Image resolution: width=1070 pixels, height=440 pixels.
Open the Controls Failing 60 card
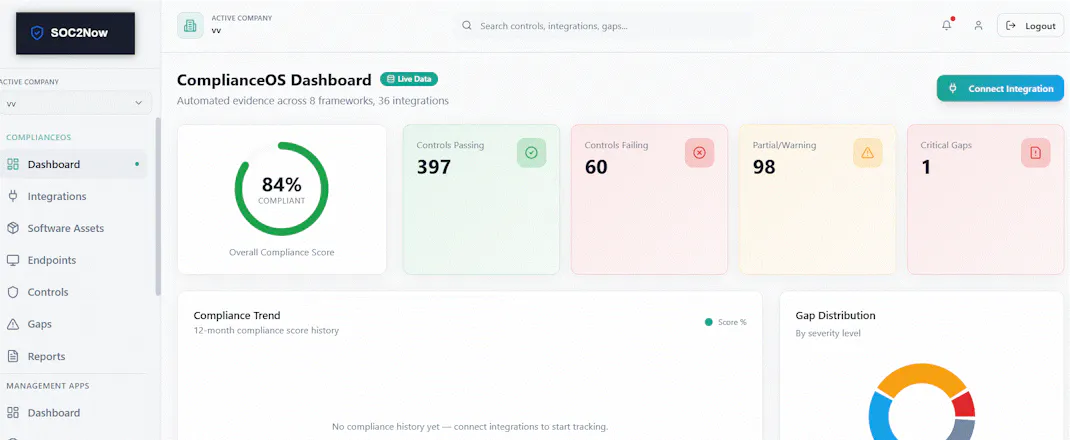649,199
